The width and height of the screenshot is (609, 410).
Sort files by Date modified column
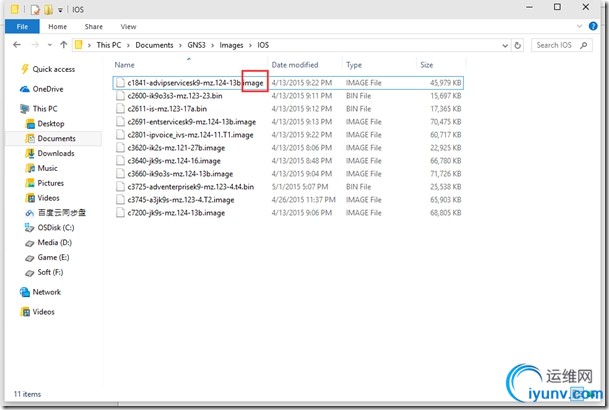click(295, 65)
